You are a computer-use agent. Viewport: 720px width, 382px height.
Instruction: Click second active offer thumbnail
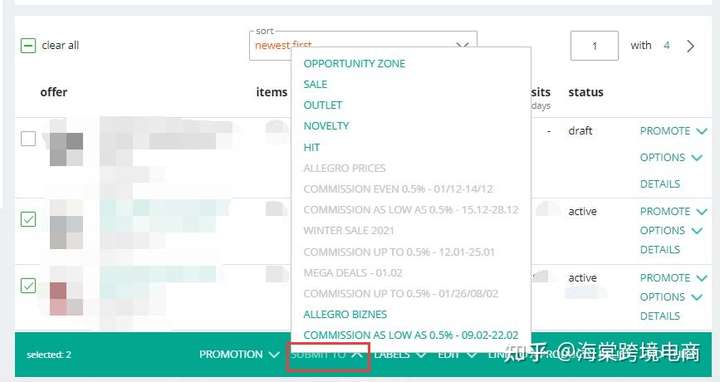66,298
